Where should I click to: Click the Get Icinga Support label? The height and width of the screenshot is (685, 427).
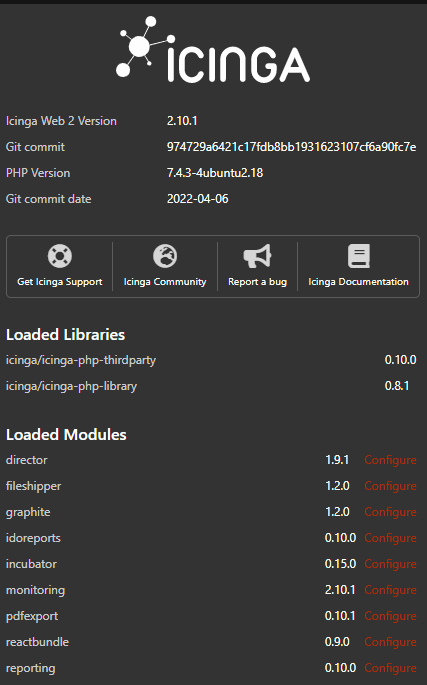pos(59,282)
